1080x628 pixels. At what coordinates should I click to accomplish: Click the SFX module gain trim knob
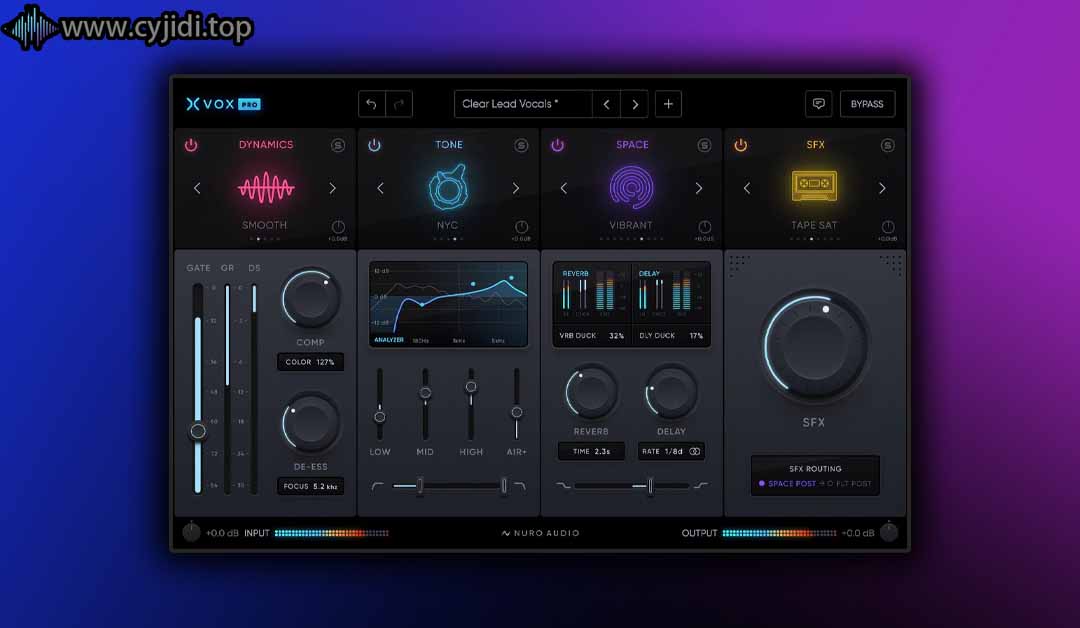(888, 227)
